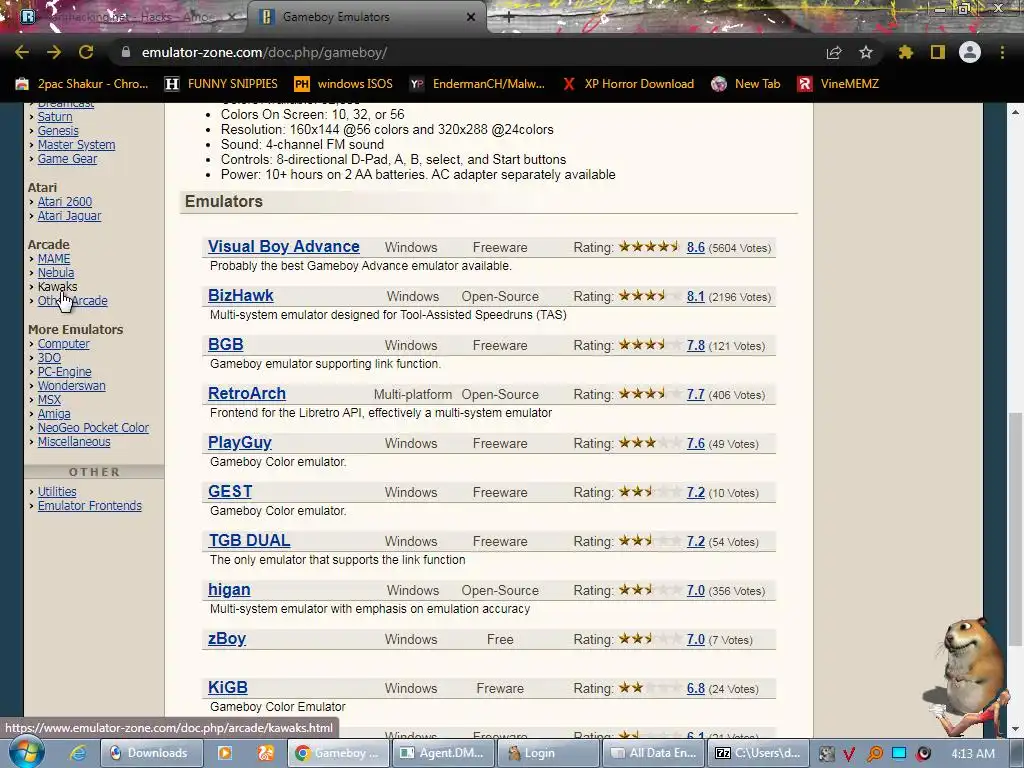1024x768 pixels.
Task: Open the zBoy emulator link
Action: (x=227, y=639)
